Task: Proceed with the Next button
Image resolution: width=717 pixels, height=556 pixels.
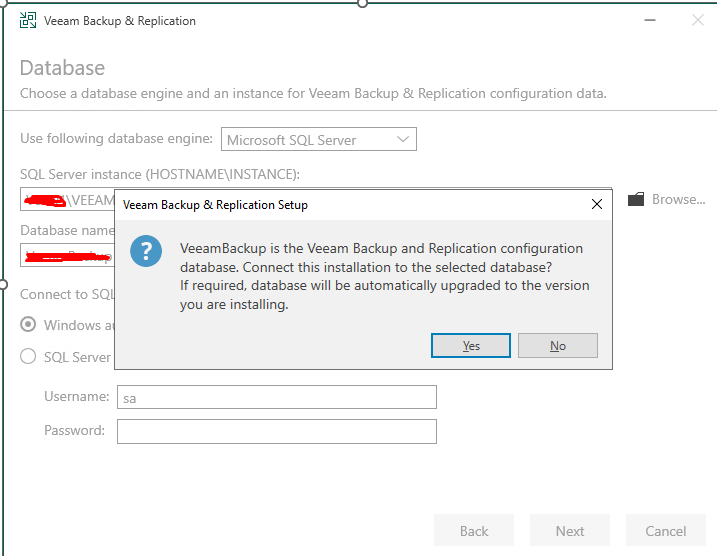Action: tap(570, 530)
